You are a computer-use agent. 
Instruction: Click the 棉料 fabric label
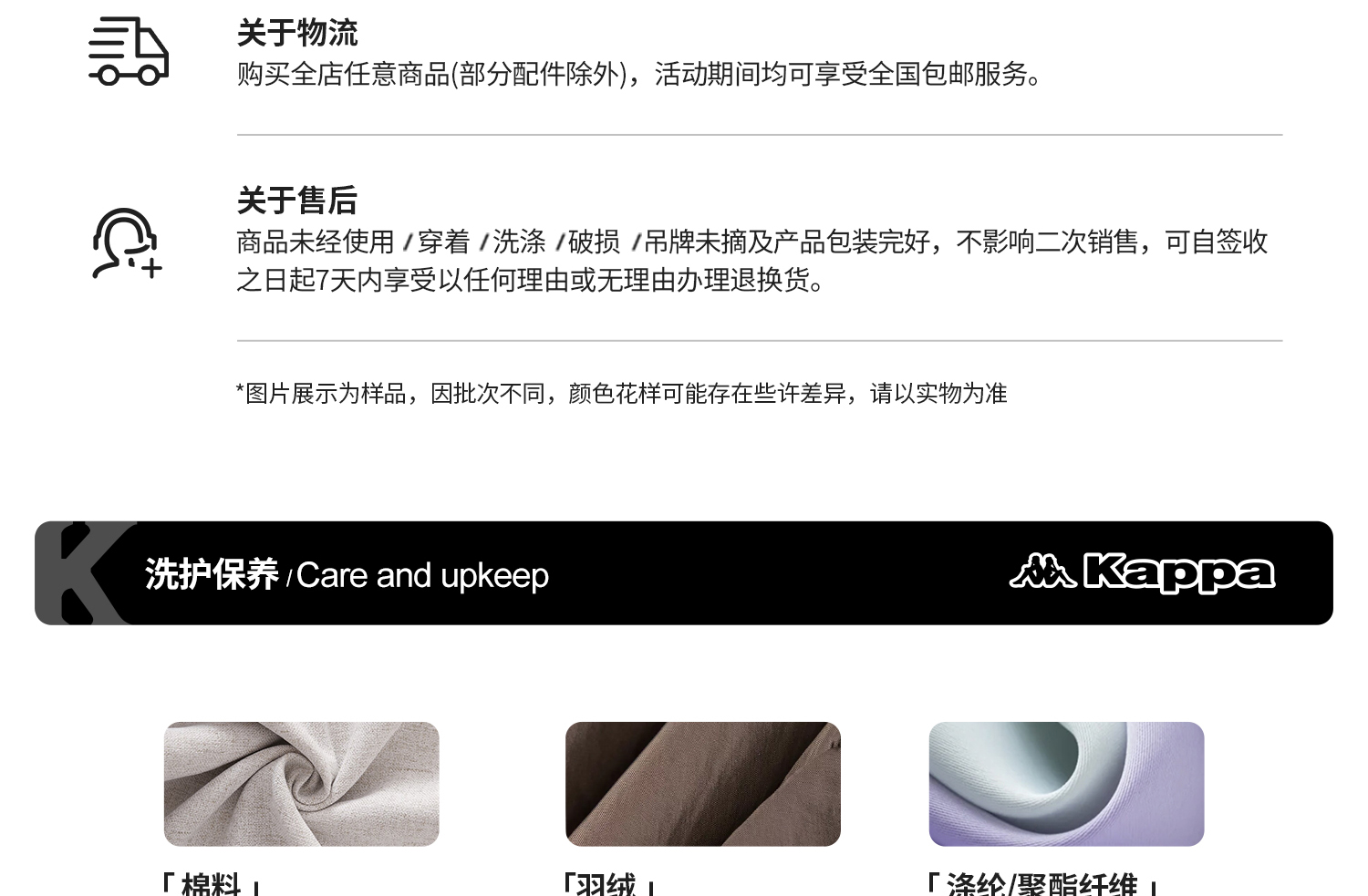tap(212, 884)
